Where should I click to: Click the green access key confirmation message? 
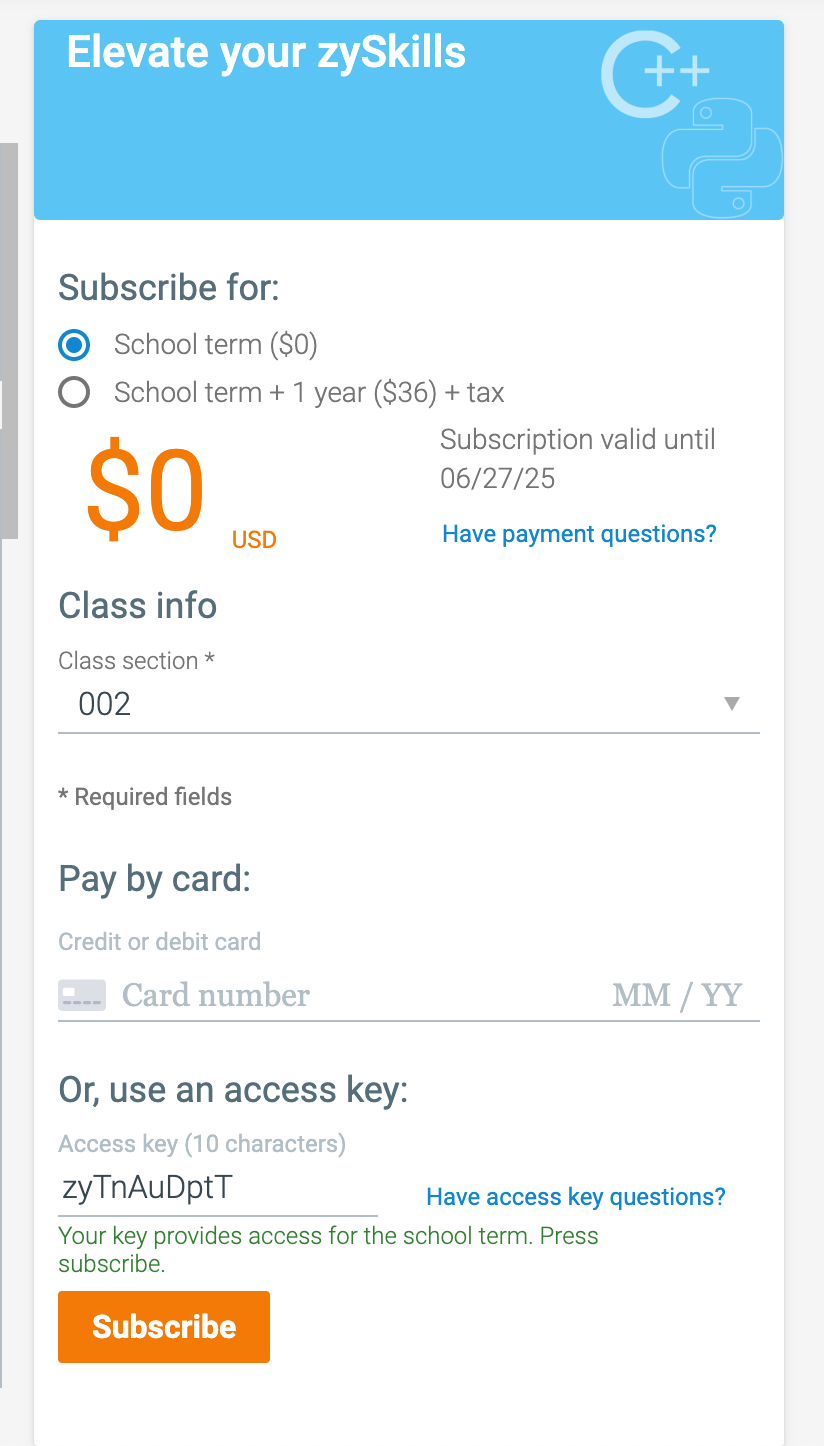coord(328,1249)
